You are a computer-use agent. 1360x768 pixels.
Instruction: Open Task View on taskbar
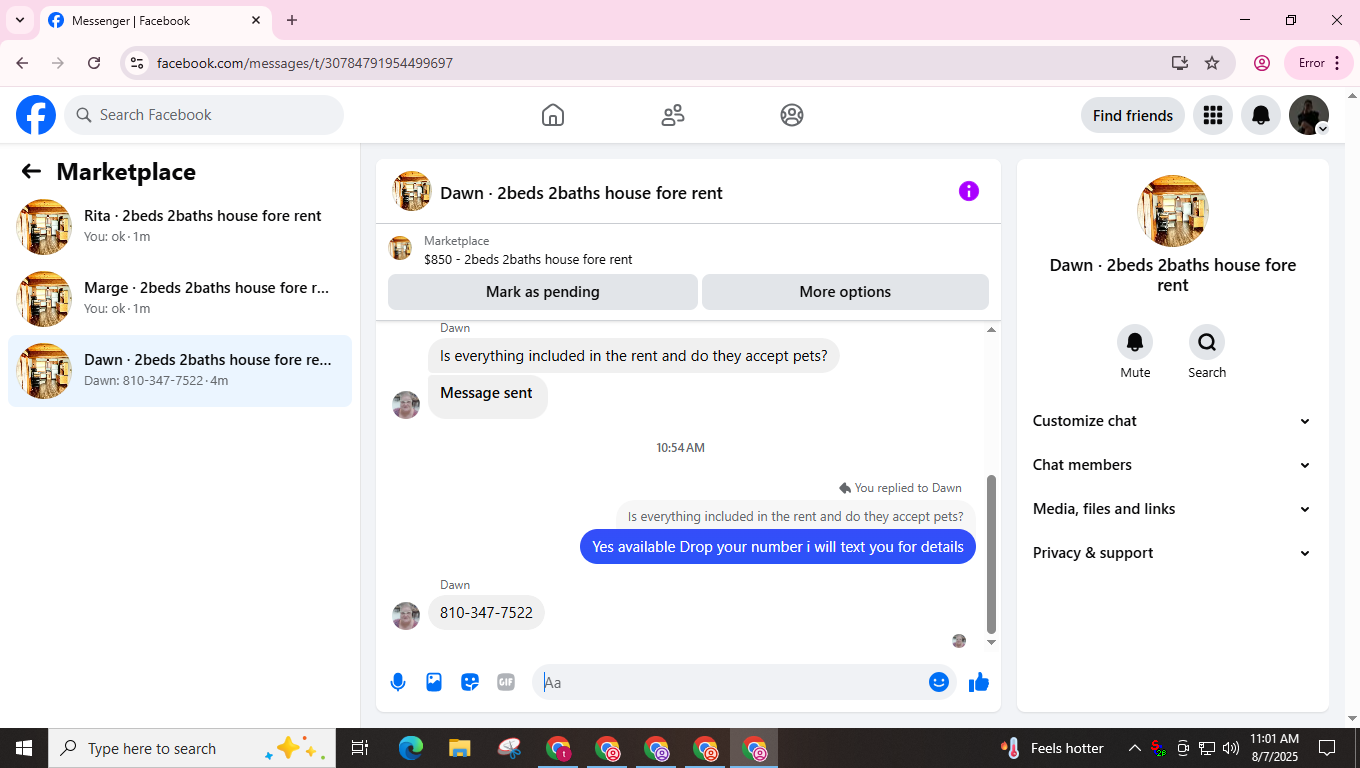click(x=360, y=748)
